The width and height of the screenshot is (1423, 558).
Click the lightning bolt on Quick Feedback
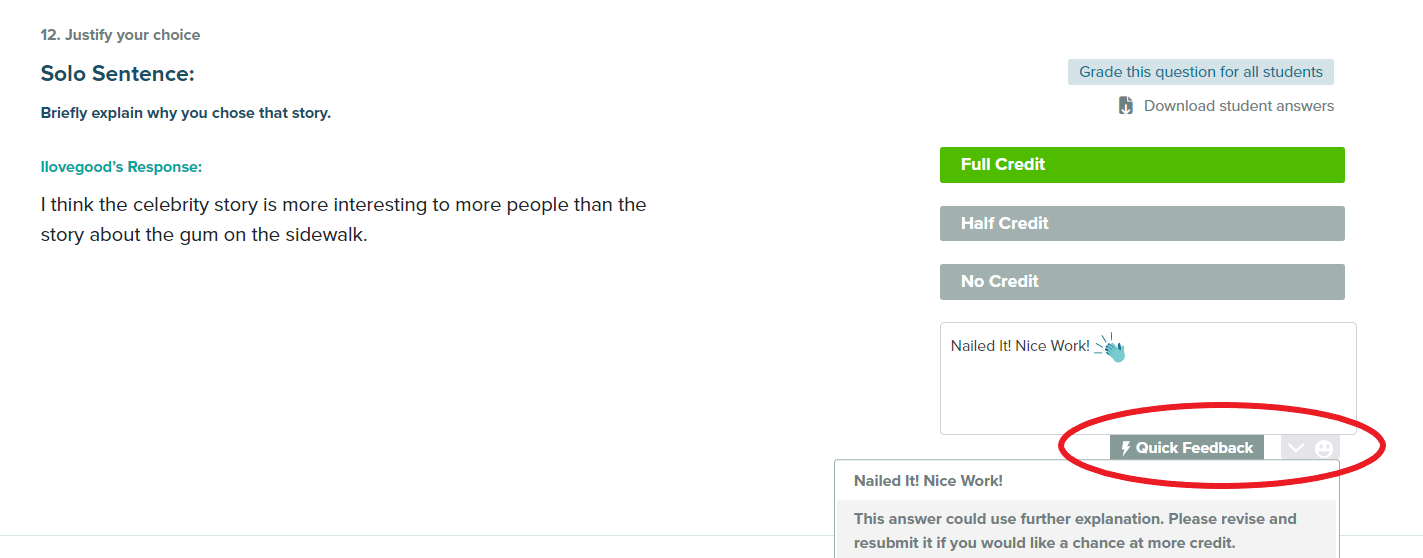coord(1126,448)
